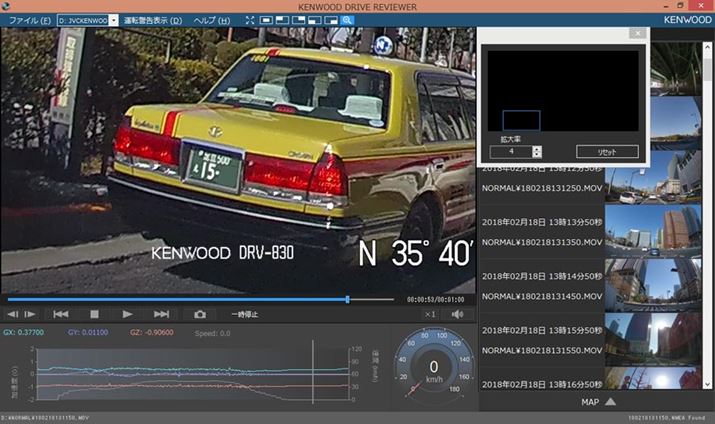Take a snapshot with the camera icon
This screenshot has height=424, width=715.
click(200, 314)
